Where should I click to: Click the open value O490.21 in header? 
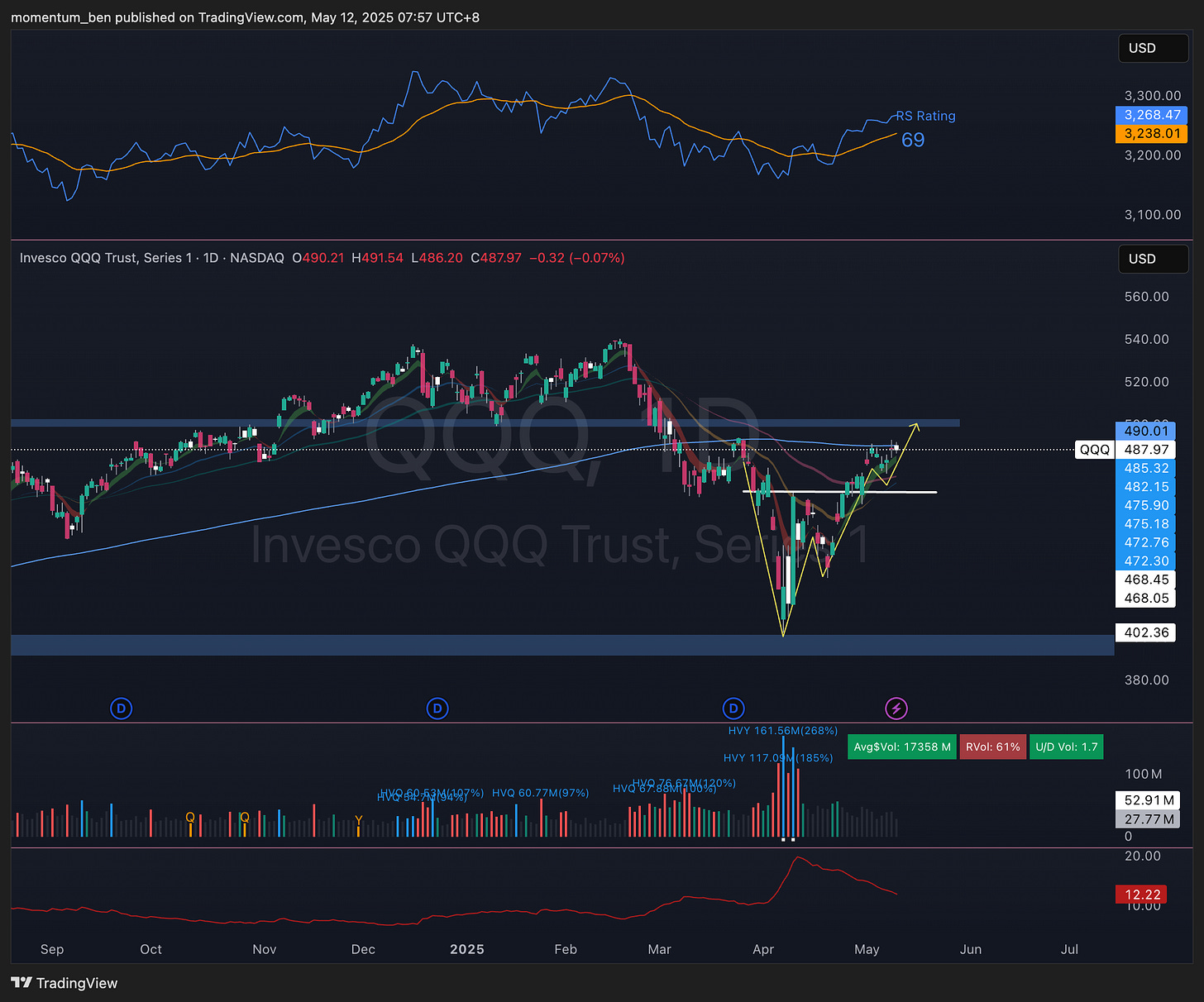(x=318, y=258)
